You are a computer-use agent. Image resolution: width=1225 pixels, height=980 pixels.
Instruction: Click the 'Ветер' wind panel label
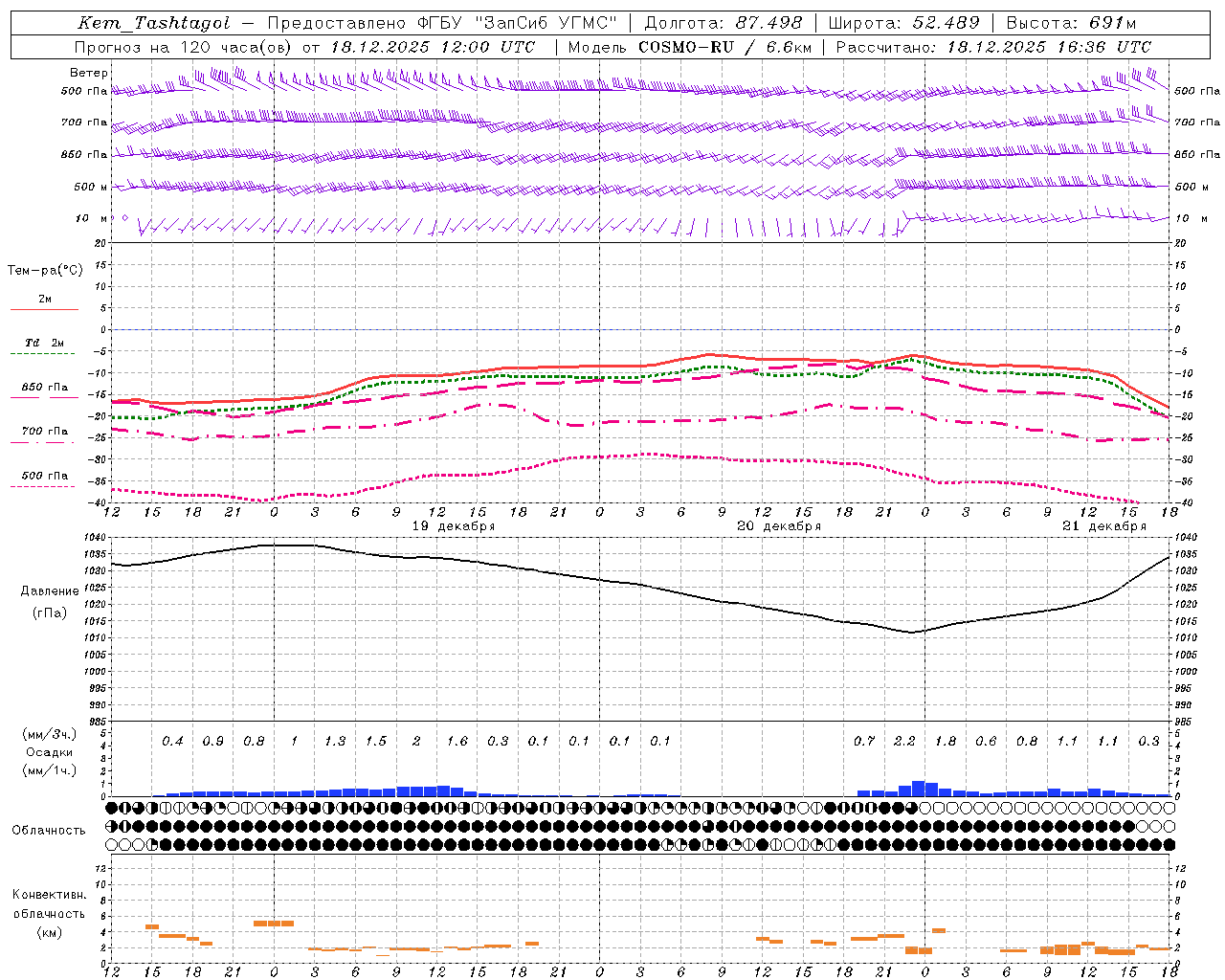pos(89,73)
